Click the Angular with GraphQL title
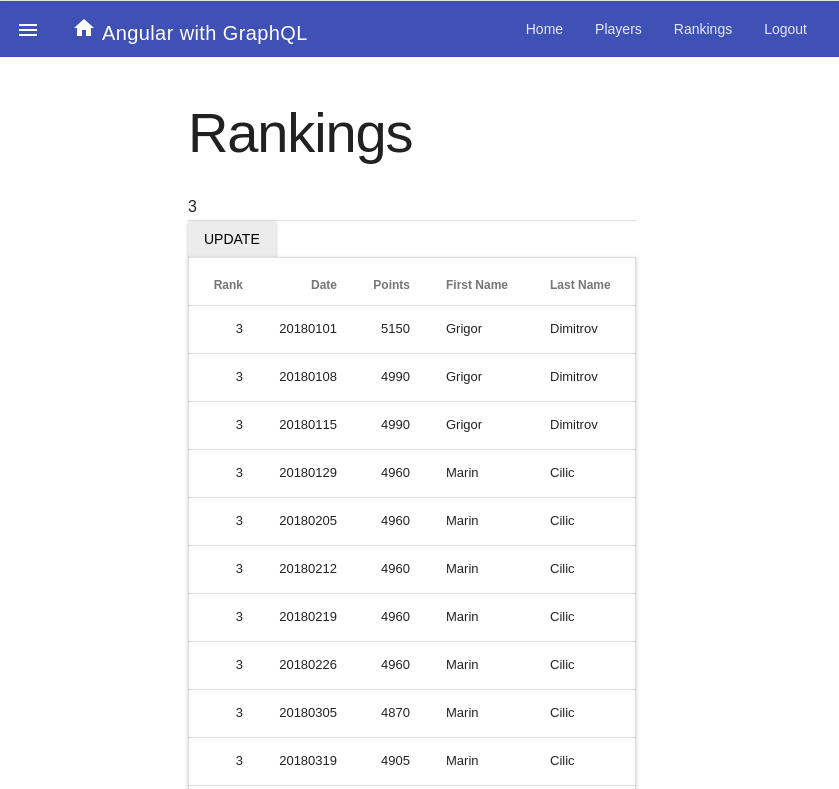The image size is (839, 789). pos(204,33)
